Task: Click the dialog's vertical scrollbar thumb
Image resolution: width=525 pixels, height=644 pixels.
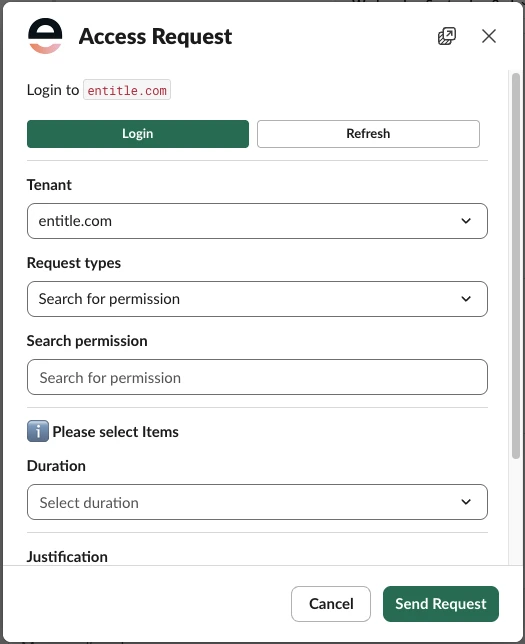Action: pos(516,266)
